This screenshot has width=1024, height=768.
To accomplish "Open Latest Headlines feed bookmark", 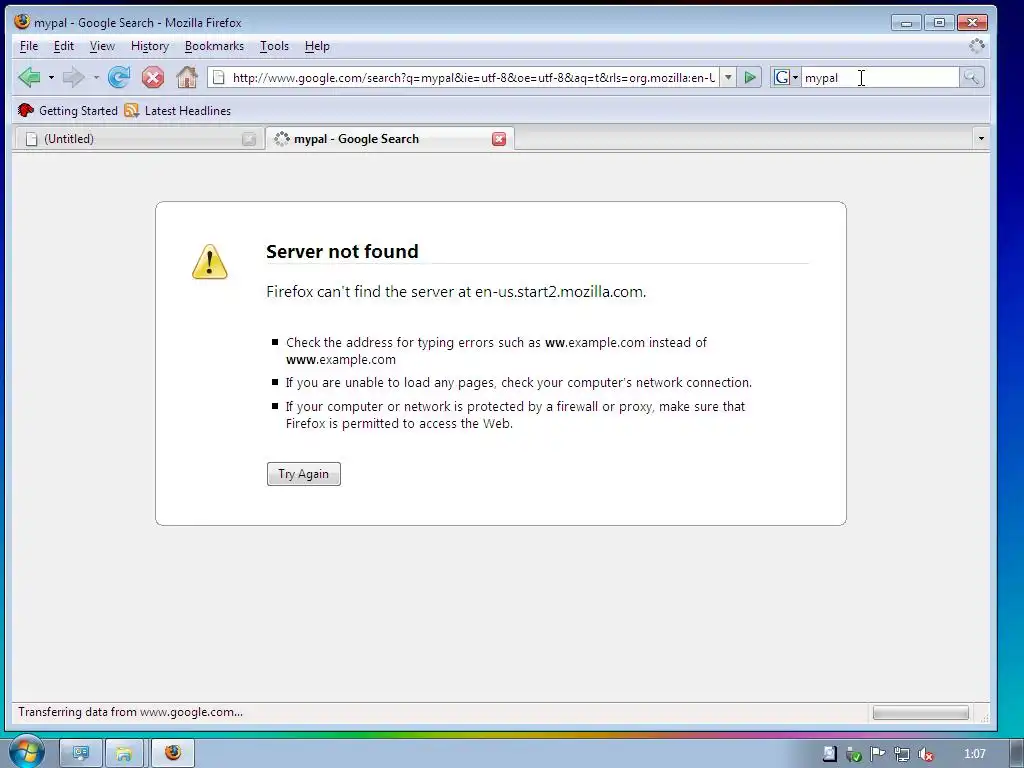I will pyautogui.click(x=178, y=110).
